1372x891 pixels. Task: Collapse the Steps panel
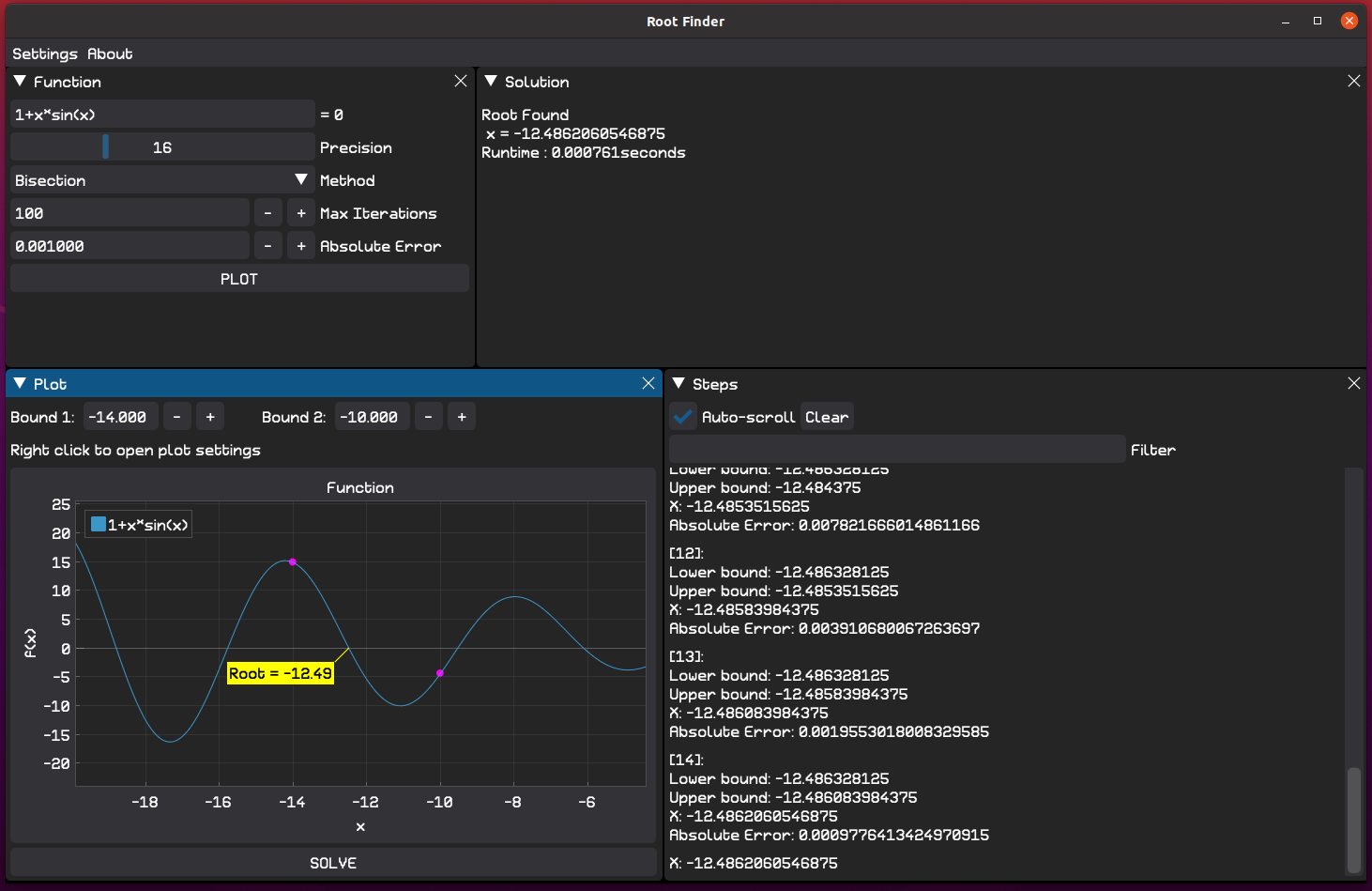pos(678,384)
